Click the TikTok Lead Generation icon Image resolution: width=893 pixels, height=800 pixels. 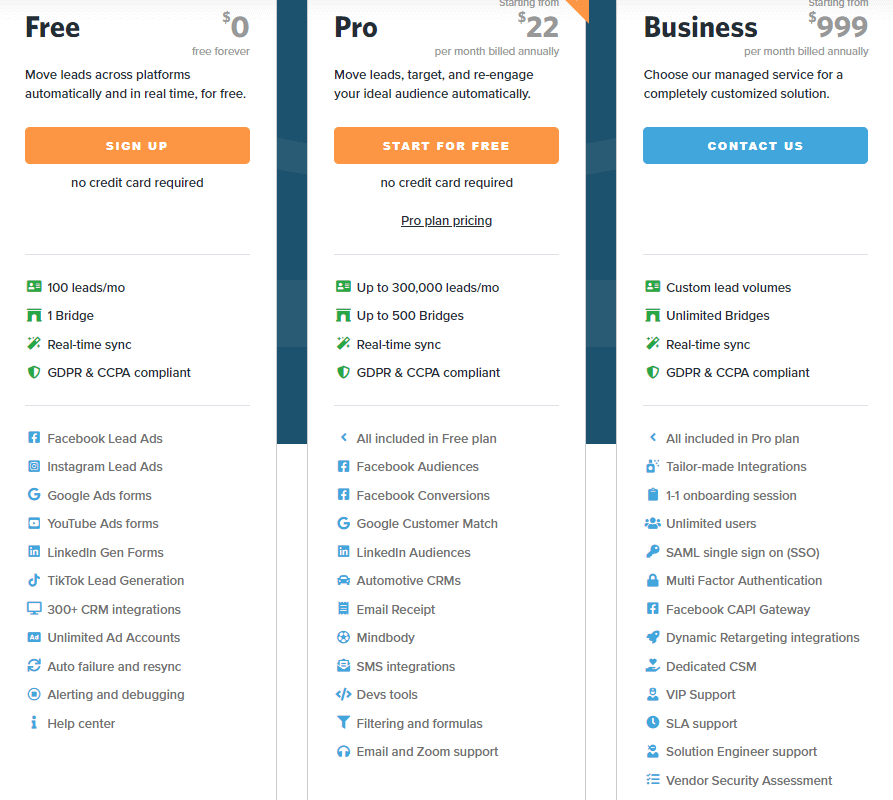[x=34, y=580]
